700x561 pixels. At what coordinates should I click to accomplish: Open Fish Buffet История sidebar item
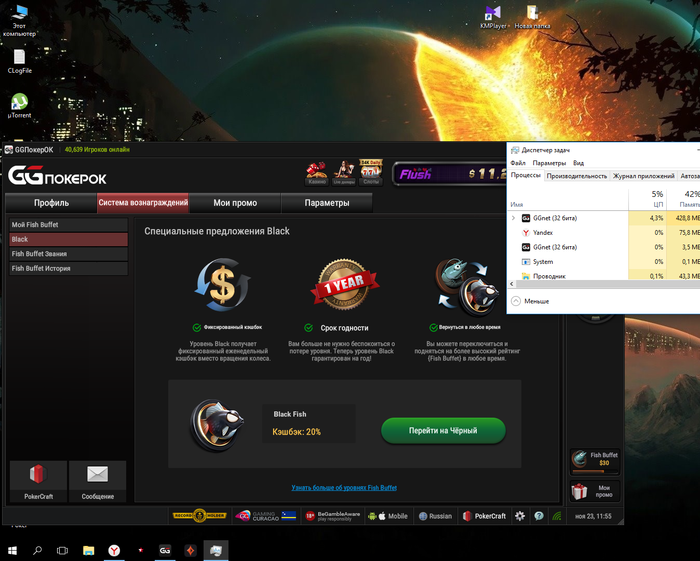pyautogui.click(x=69, y=268)
